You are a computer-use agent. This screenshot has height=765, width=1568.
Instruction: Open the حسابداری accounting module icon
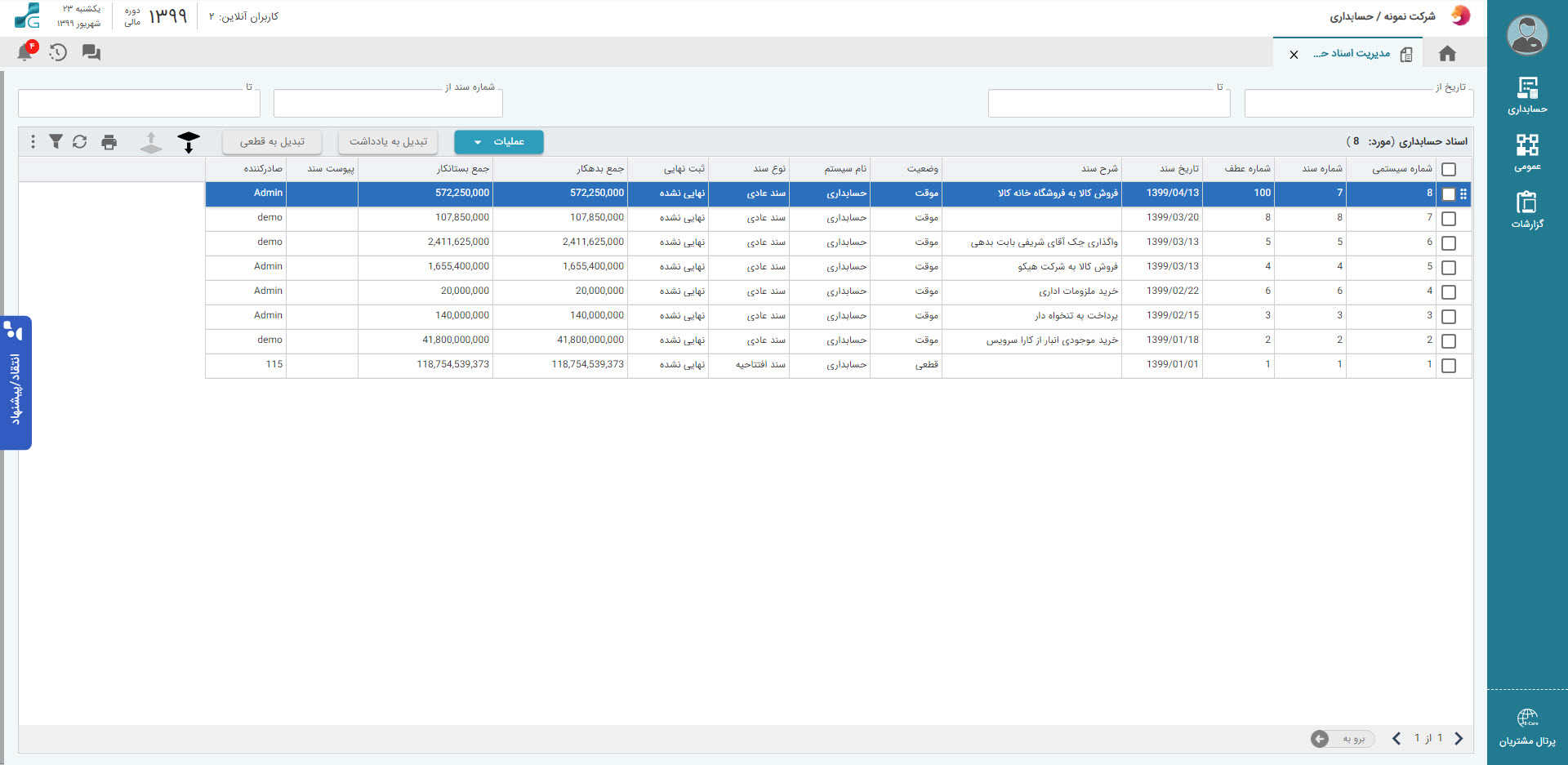pyautogui.click(x=1527, y=96)
